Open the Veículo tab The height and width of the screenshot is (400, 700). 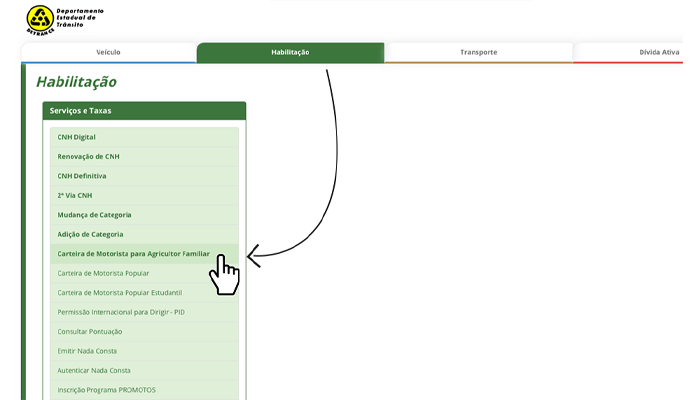point(108,52)
